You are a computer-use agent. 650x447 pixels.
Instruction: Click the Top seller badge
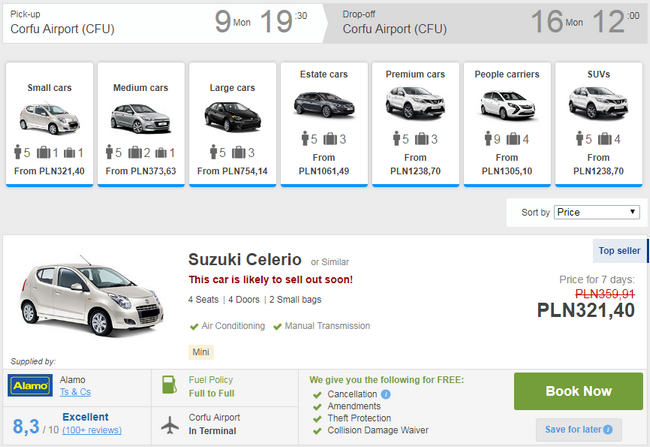click(x=619, y=251)
